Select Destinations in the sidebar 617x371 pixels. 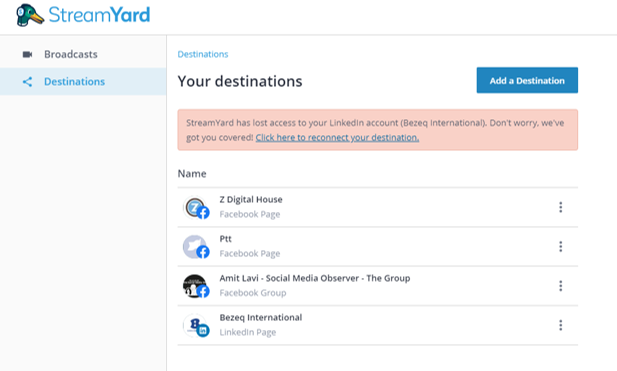pos(83,81)
